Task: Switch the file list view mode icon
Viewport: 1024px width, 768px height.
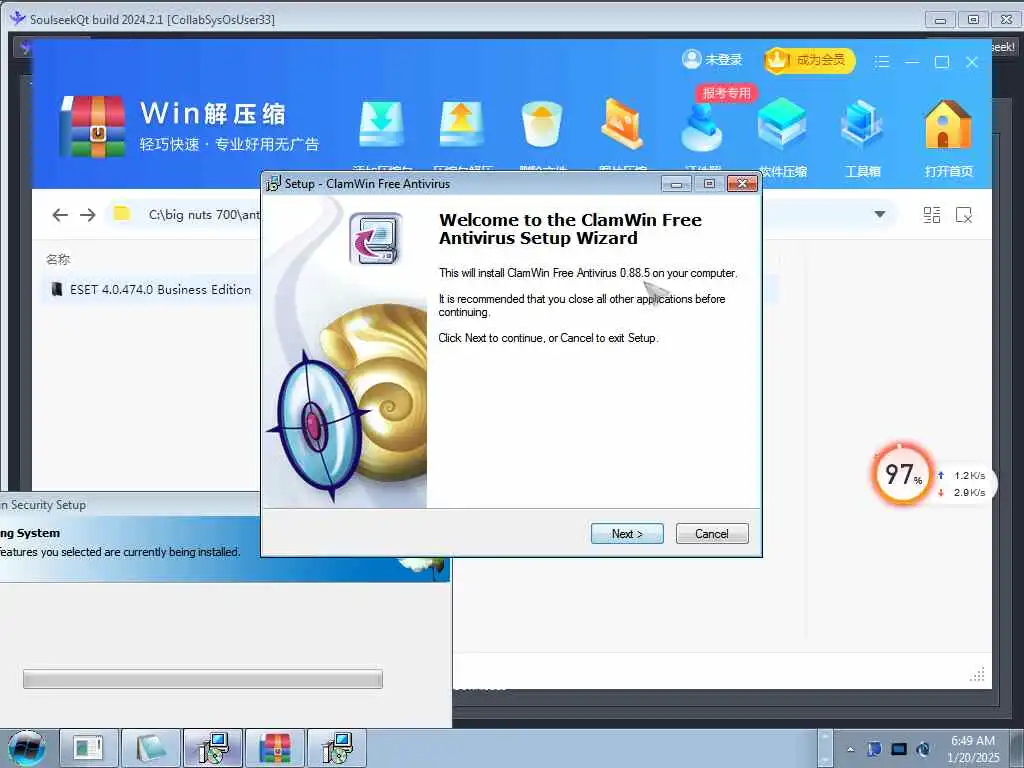Action: (x=932, y=215)
